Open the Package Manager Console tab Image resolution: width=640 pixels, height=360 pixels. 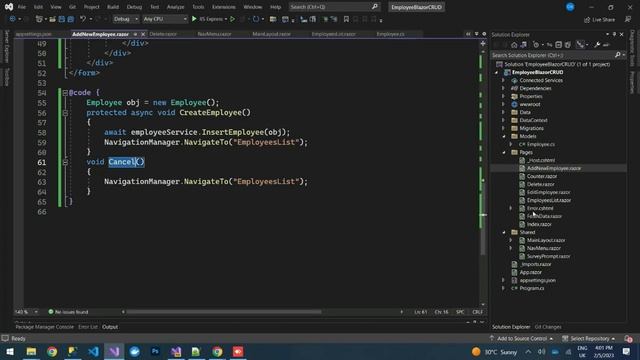pos(44,327)
